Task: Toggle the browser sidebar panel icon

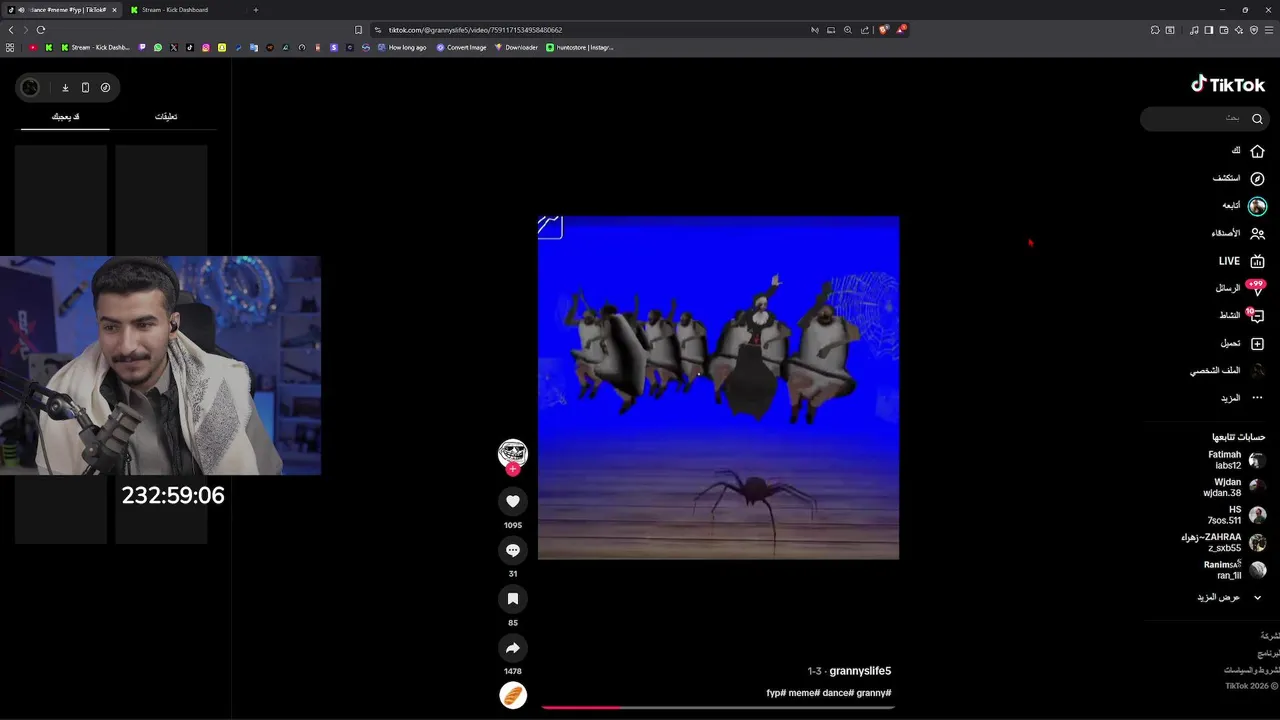Action: (x=1209, y=30)
